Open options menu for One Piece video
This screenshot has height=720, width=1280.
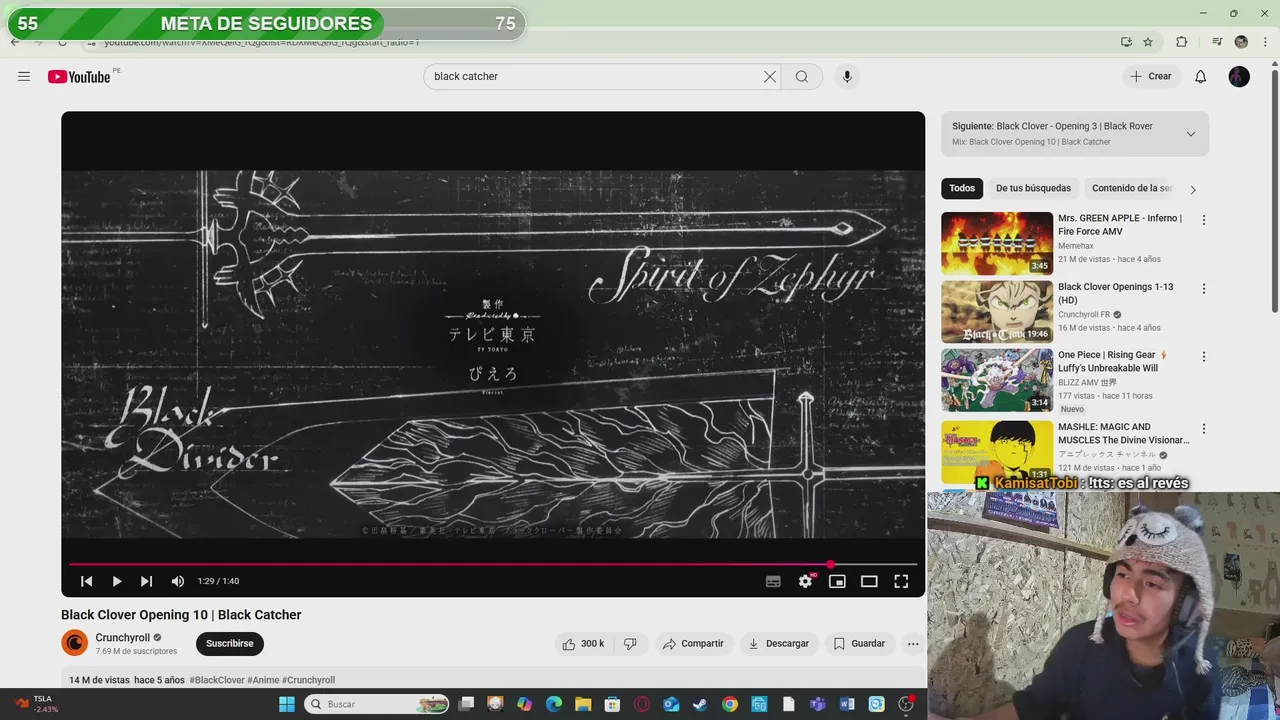(1203, 356)
